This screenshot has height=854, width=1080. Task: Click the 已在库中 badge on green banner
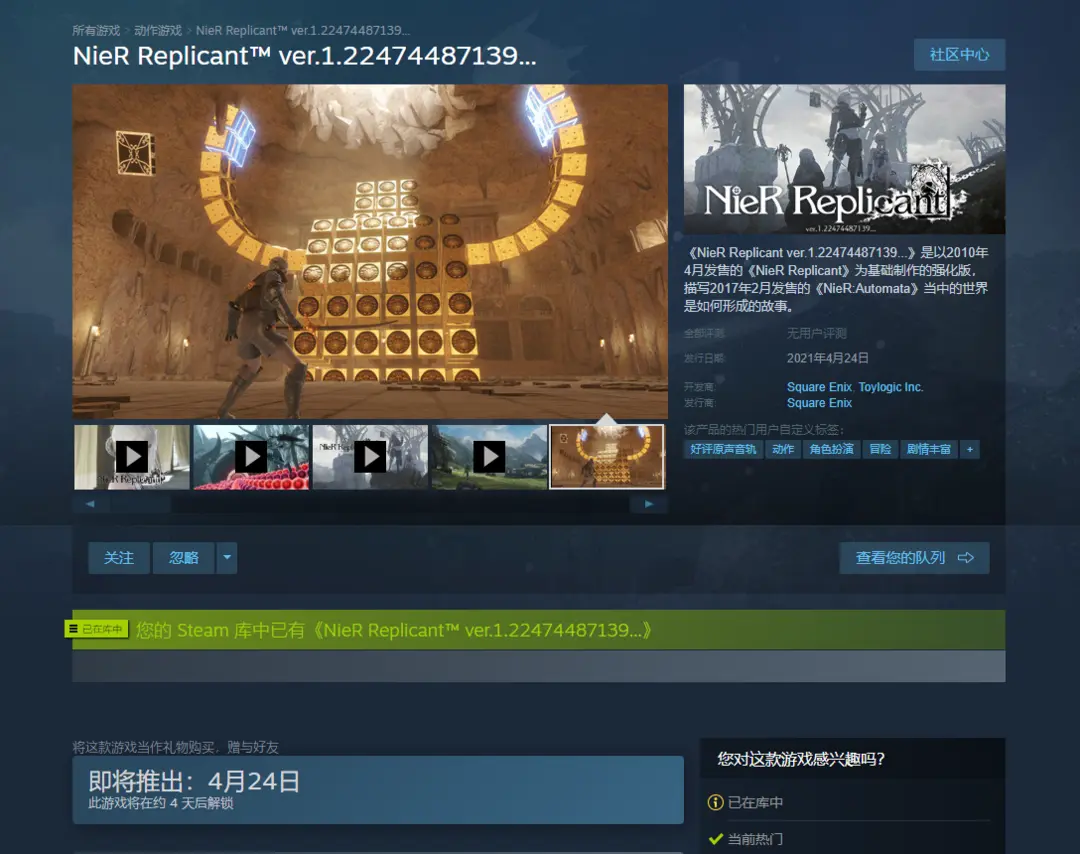[96, 629]
